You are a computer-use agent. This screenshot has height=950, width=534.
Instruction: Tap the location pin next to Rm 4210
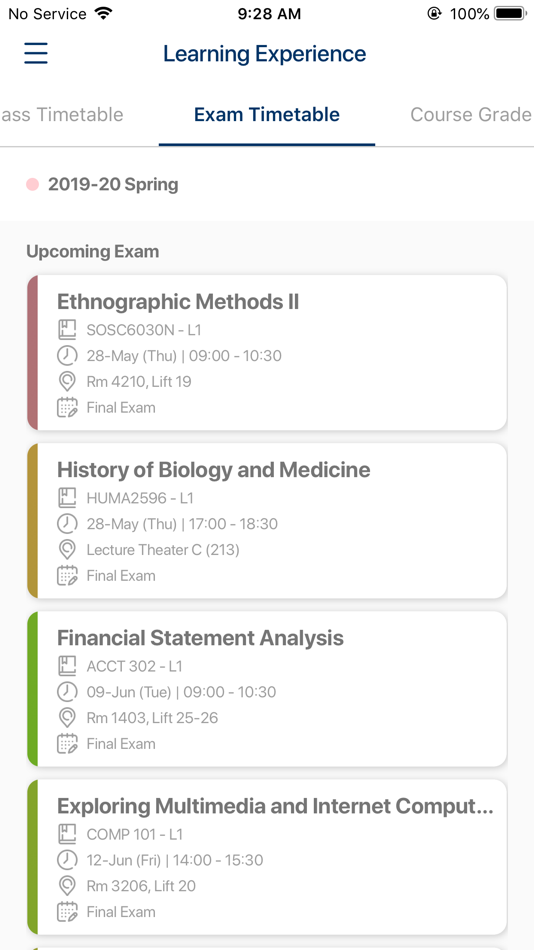point(67,382)
